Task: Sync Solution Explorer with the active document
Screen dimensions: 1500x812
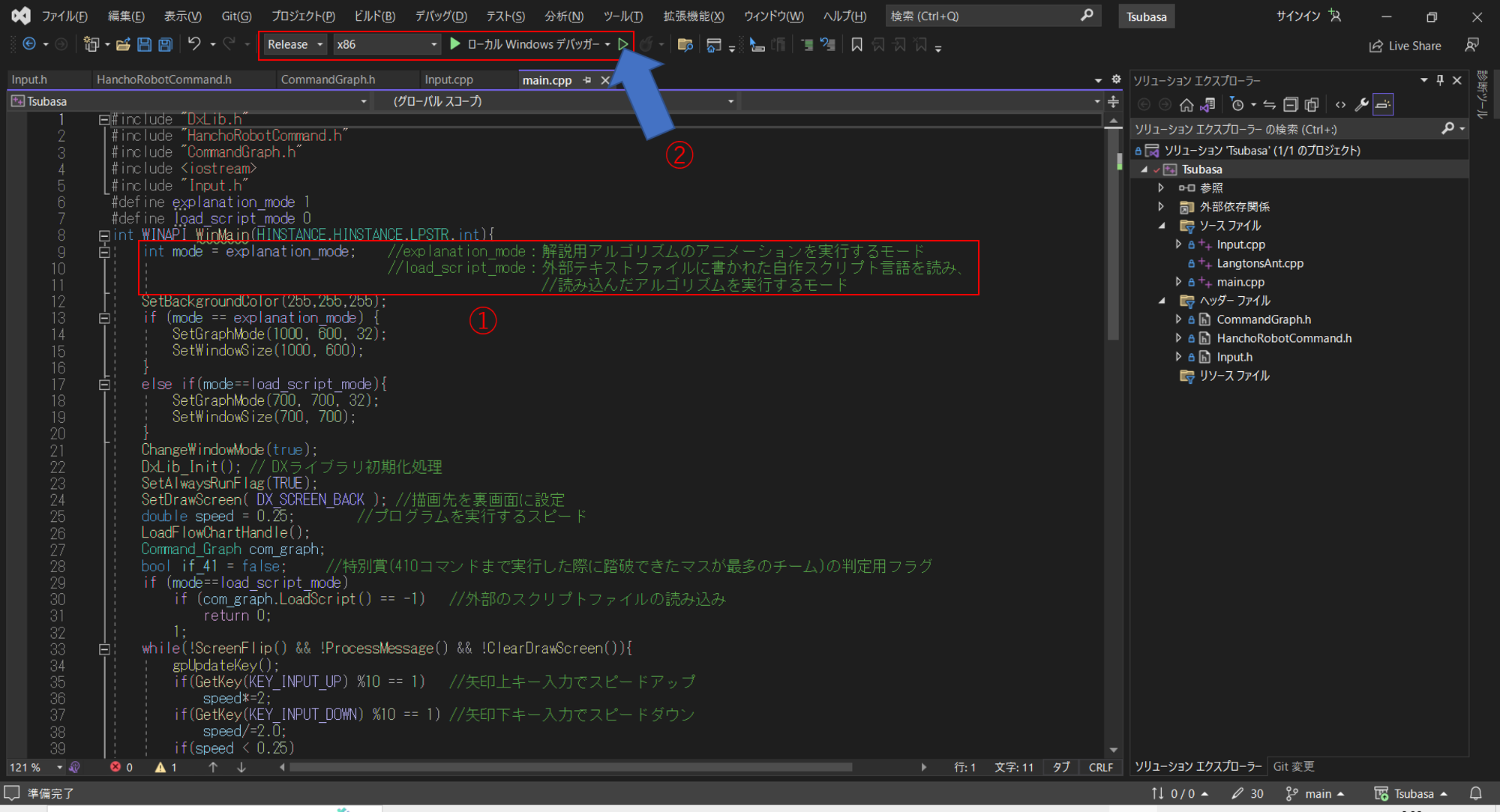Action: 1270,104
